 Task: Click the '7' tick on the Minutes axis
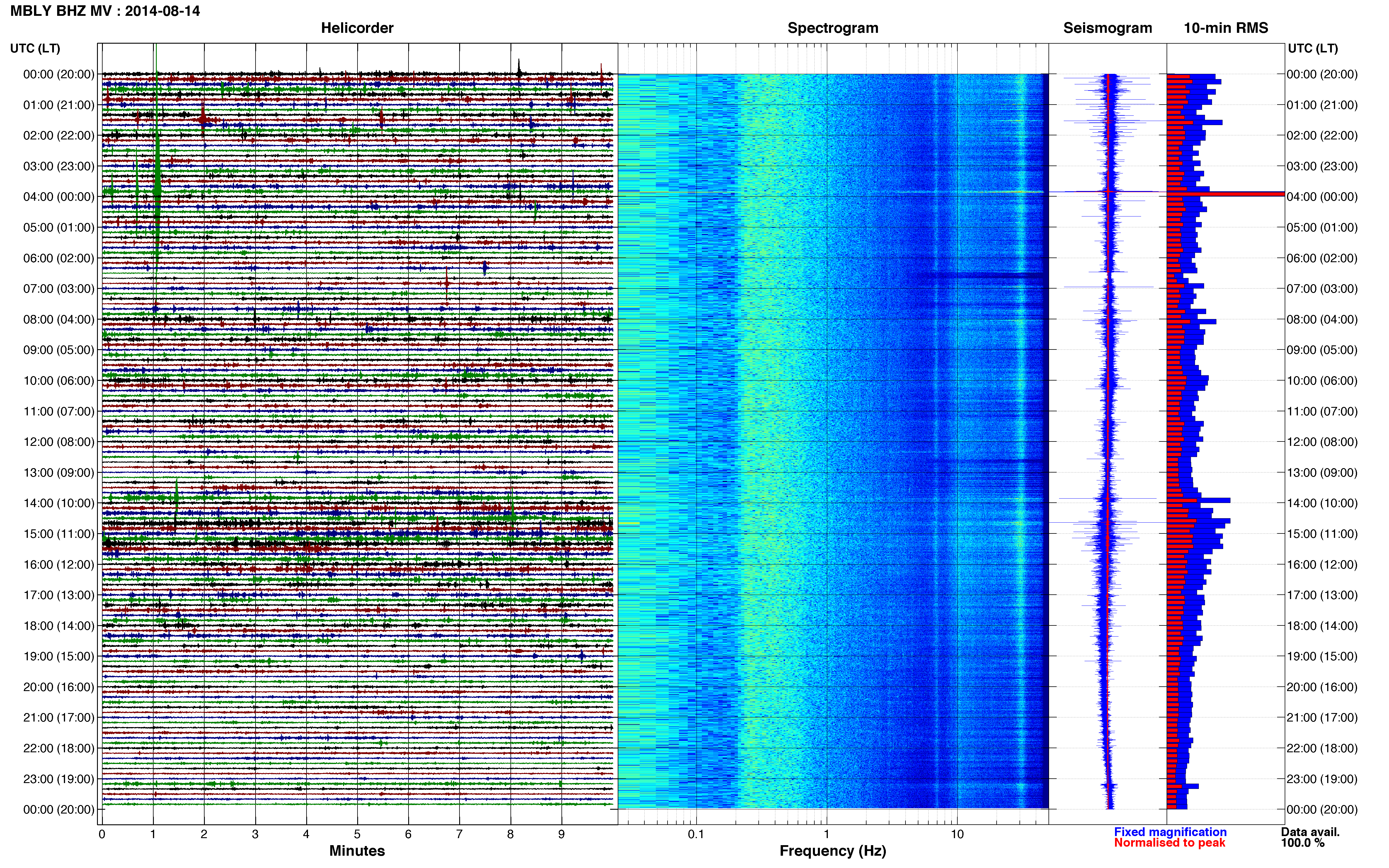[459, 835]
